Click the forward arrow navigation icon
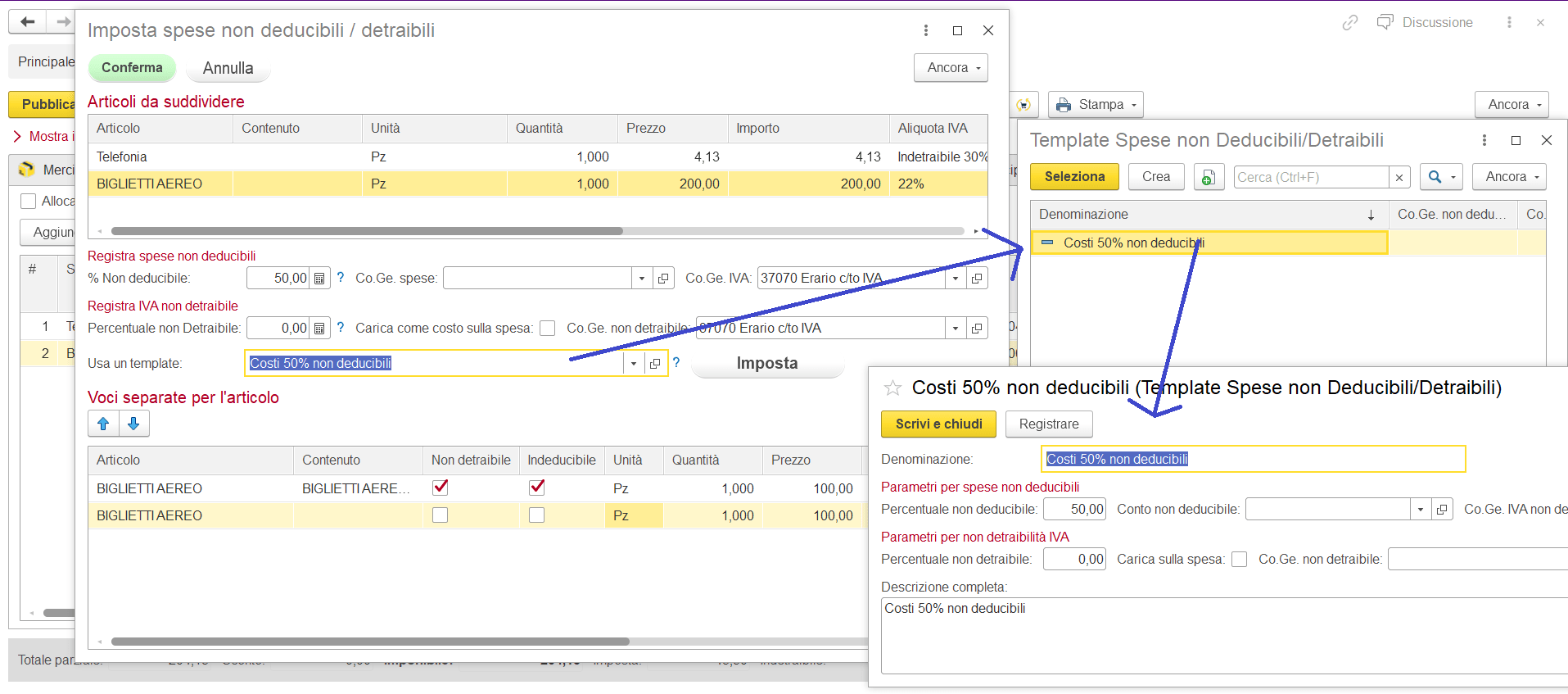 (x=62, y=21)
